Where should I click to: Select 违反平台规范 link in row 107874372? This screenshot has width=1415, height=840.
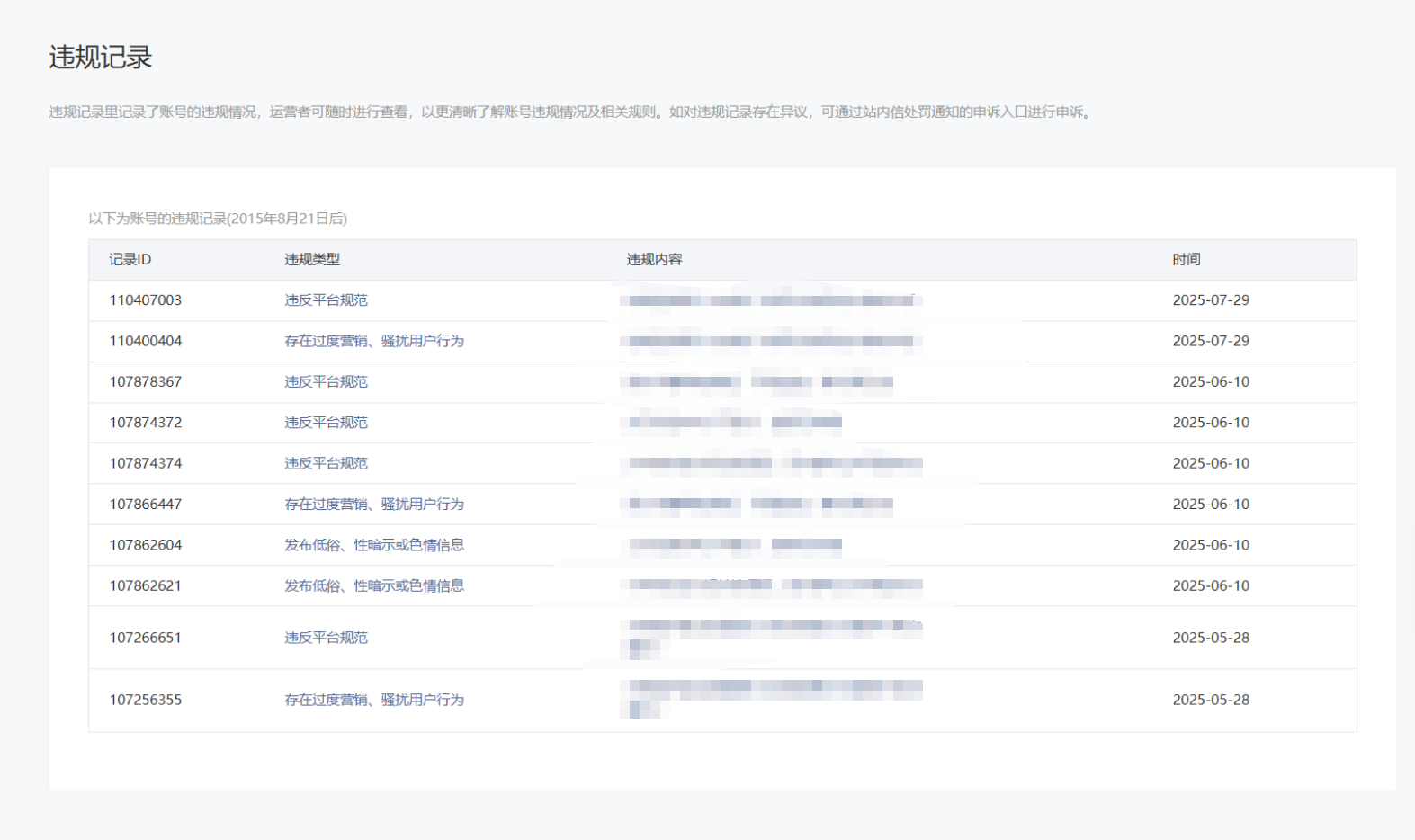326,423
